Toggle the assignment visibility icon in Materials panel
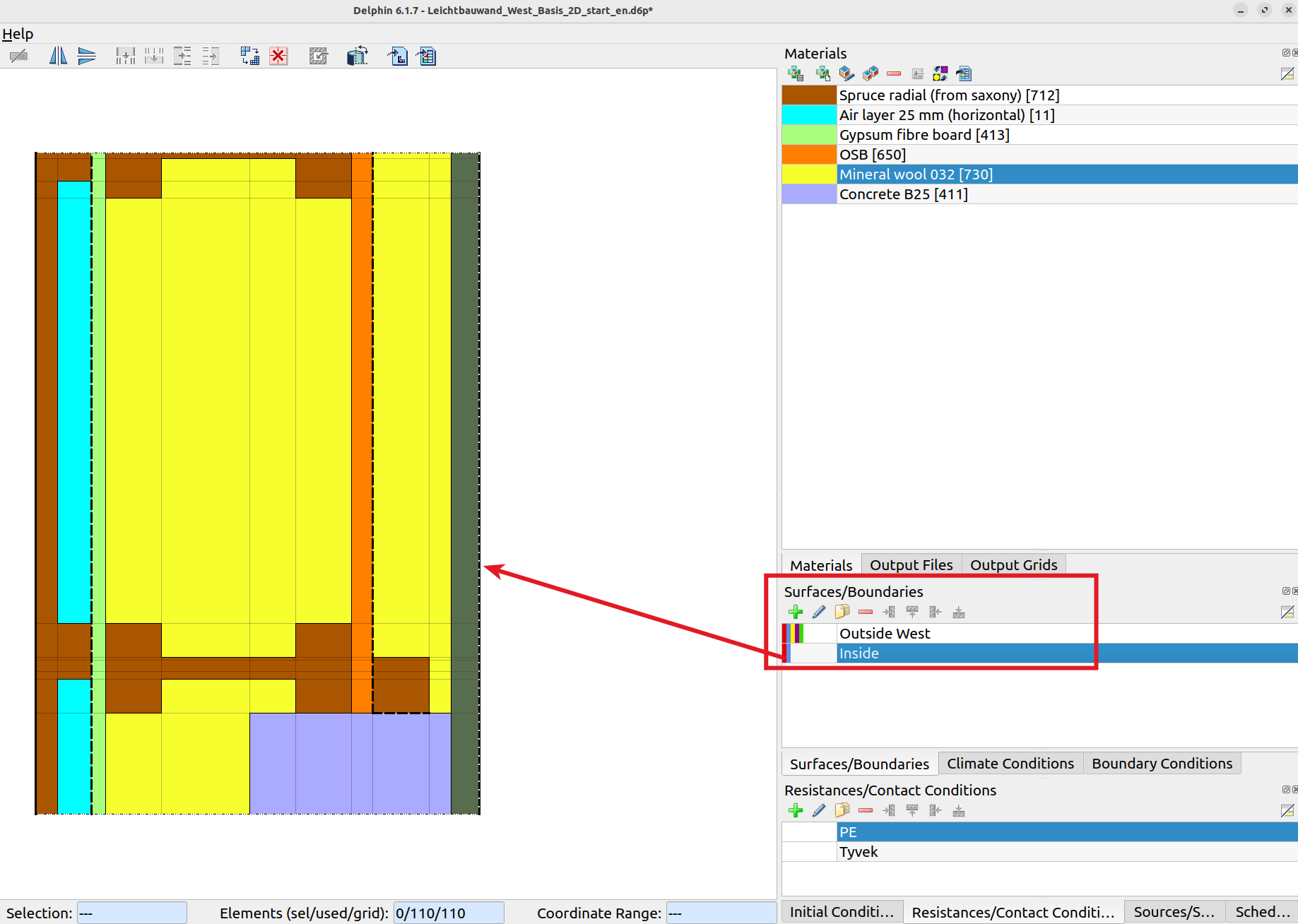This screenshot has height=924, width=1298. click(x=1287, y=73)
